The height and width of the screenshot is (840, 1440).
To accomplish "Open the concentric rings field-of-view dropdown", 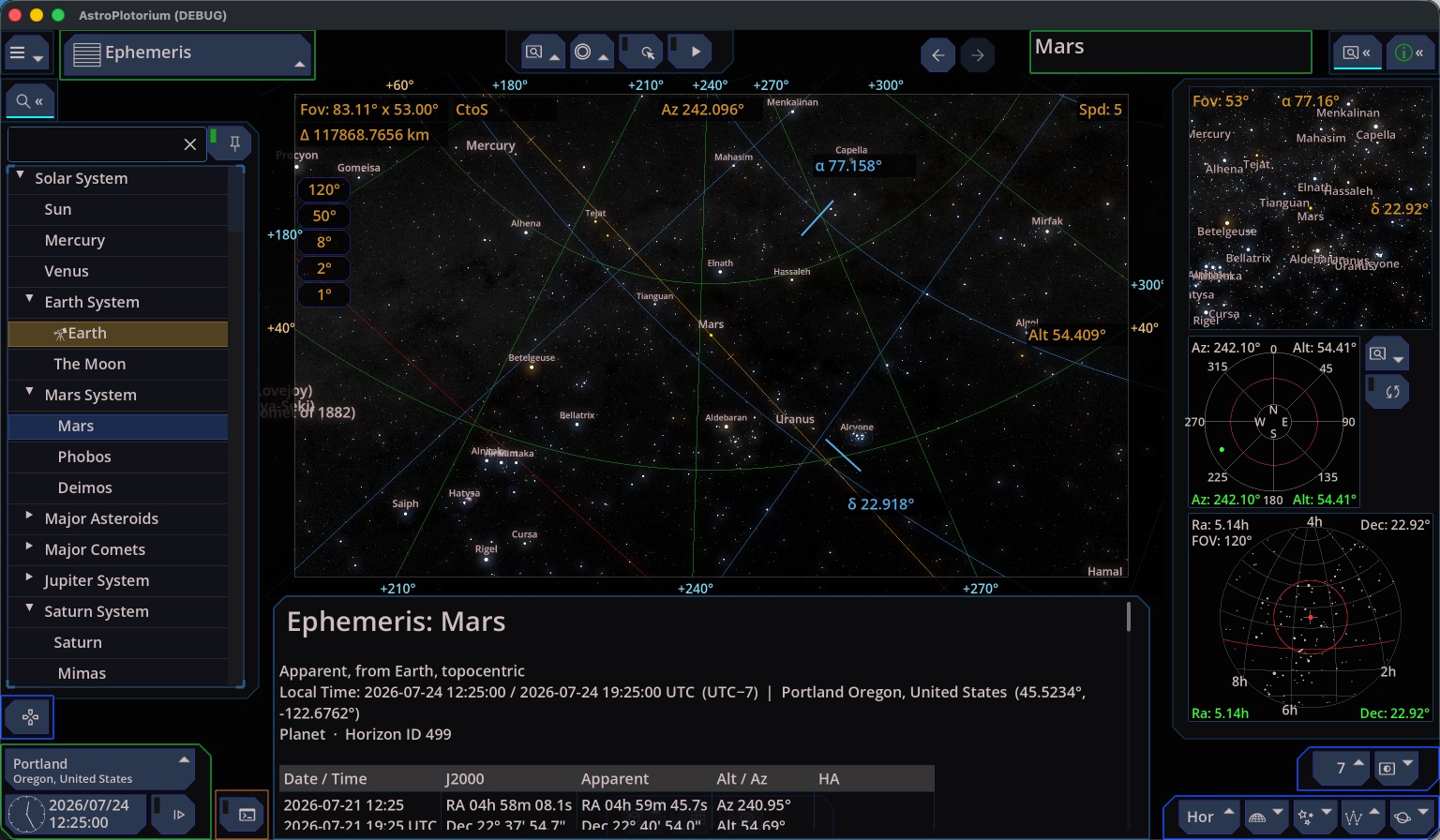I will tap(592, 52).
